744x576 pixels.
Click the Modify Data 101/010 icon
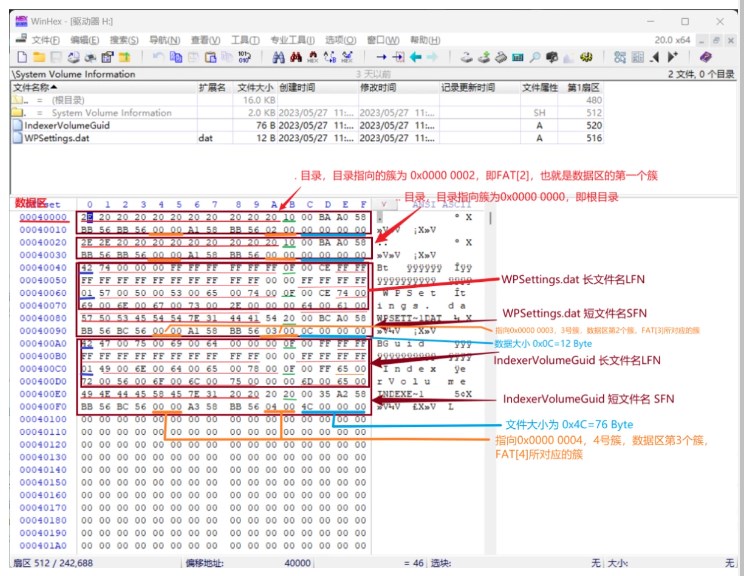[244, 57]
